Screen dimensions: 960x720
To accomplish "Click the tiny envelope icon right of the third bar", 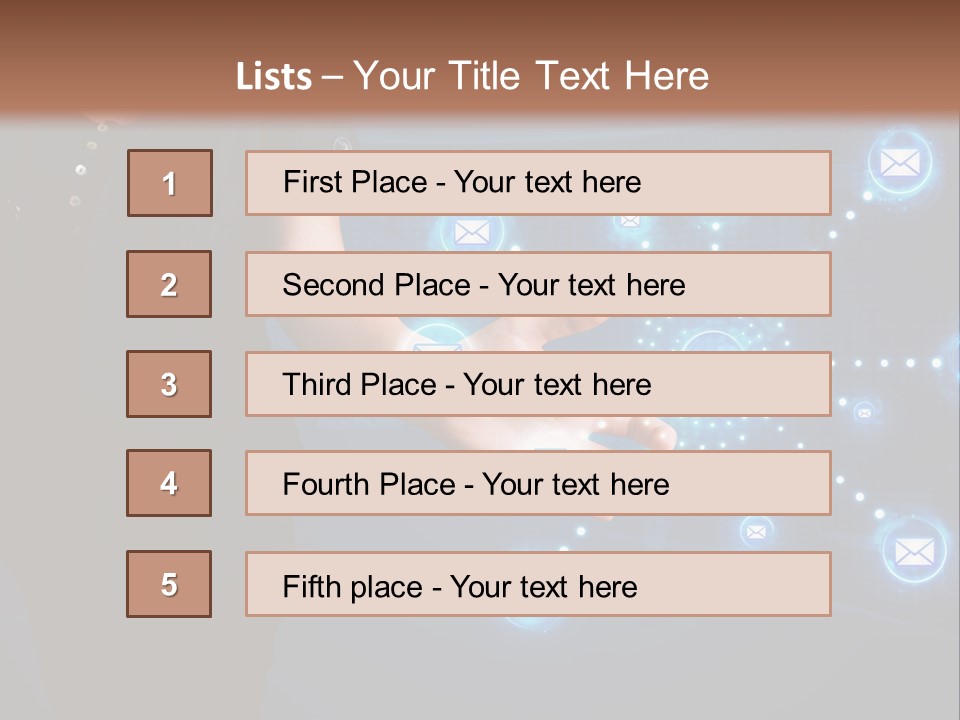I will (864, 410).
